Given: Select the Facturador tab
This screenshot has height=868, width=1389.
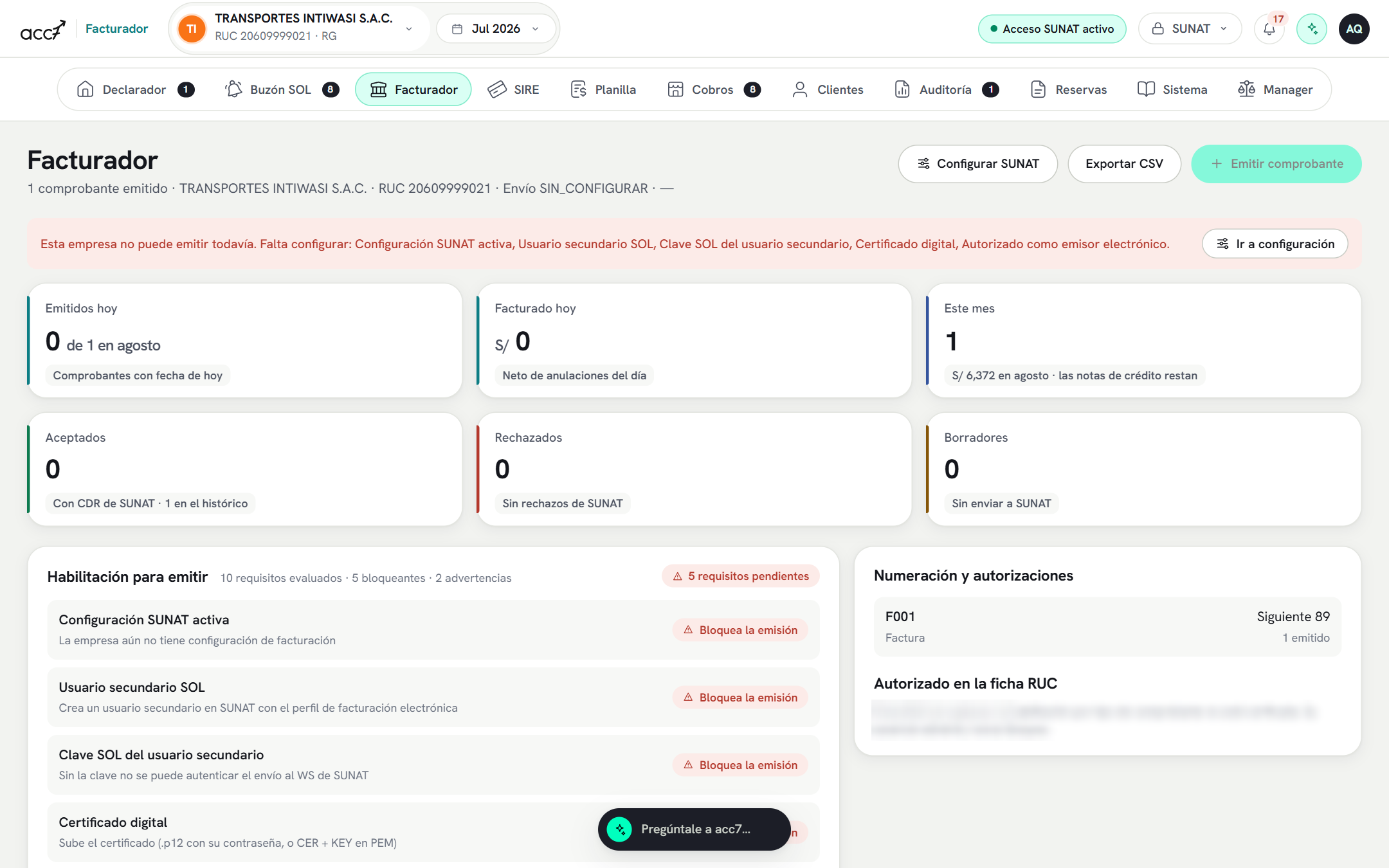Looking at the screenshot, I should (413, 89).
